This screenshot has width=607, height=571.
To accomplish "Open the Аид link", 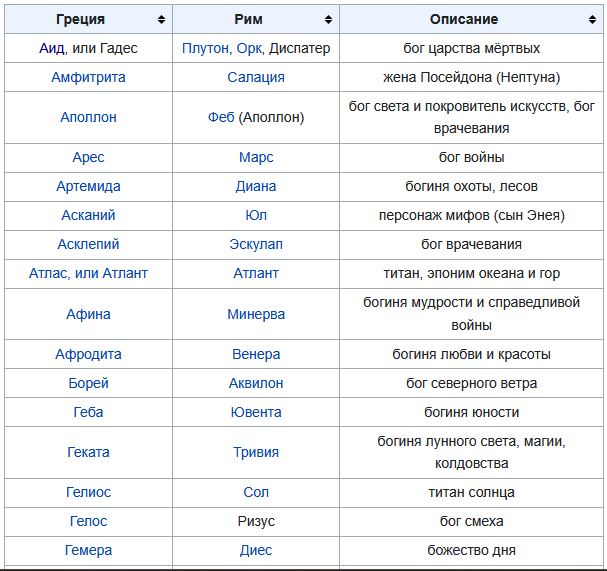I will [x=51, y=48].
